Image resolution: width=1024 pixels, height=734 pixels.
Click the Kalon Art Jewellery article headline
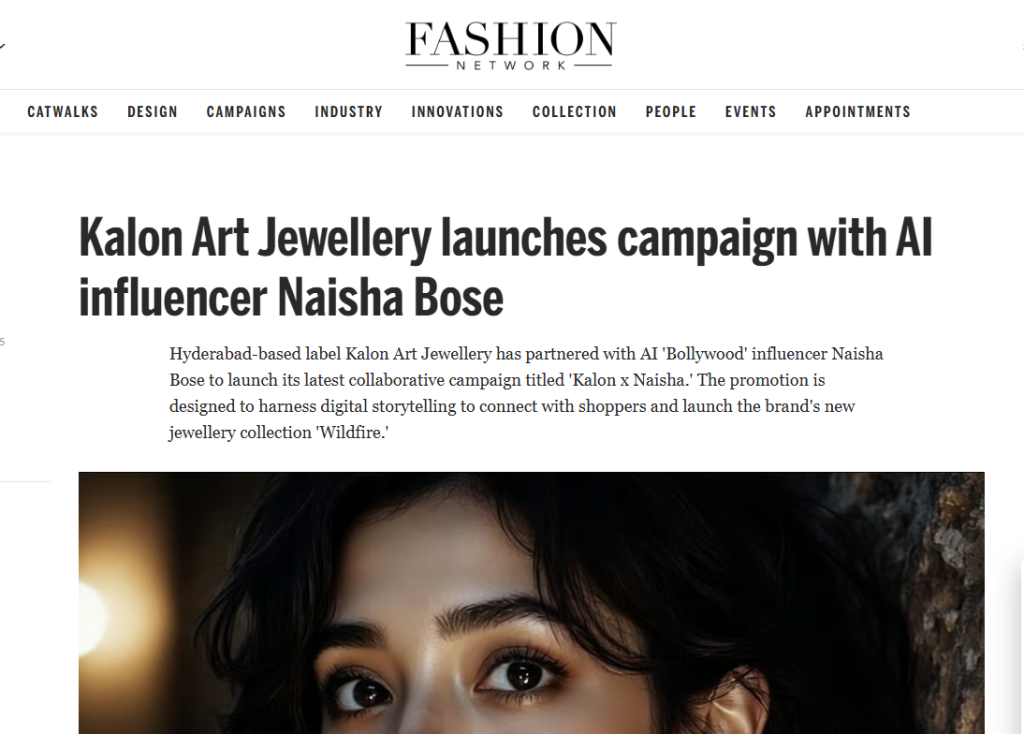(505, 267)
